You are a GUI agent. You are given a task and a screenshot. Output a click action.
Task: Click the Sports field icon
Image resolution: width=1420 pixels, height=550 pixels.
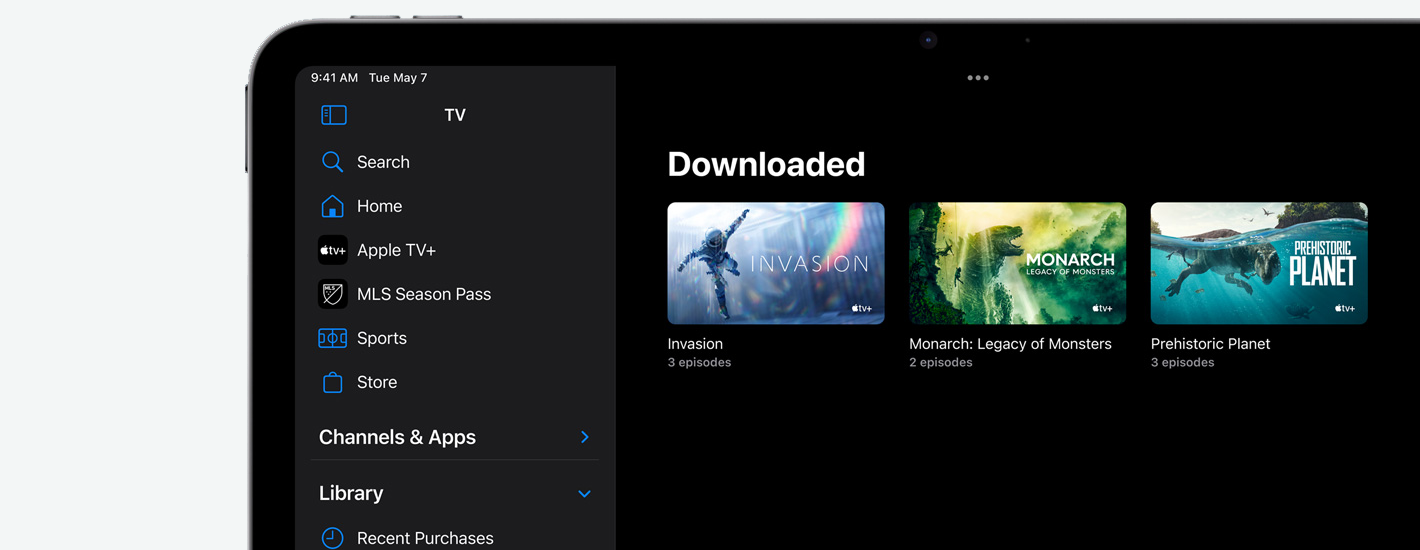pos(333,338)
